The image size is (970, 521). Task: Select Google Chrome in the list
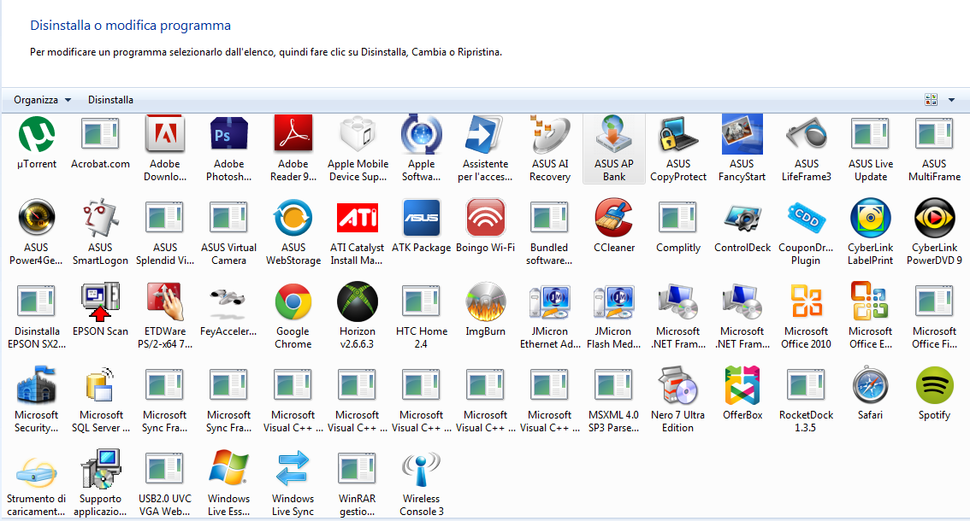(293, 317)
